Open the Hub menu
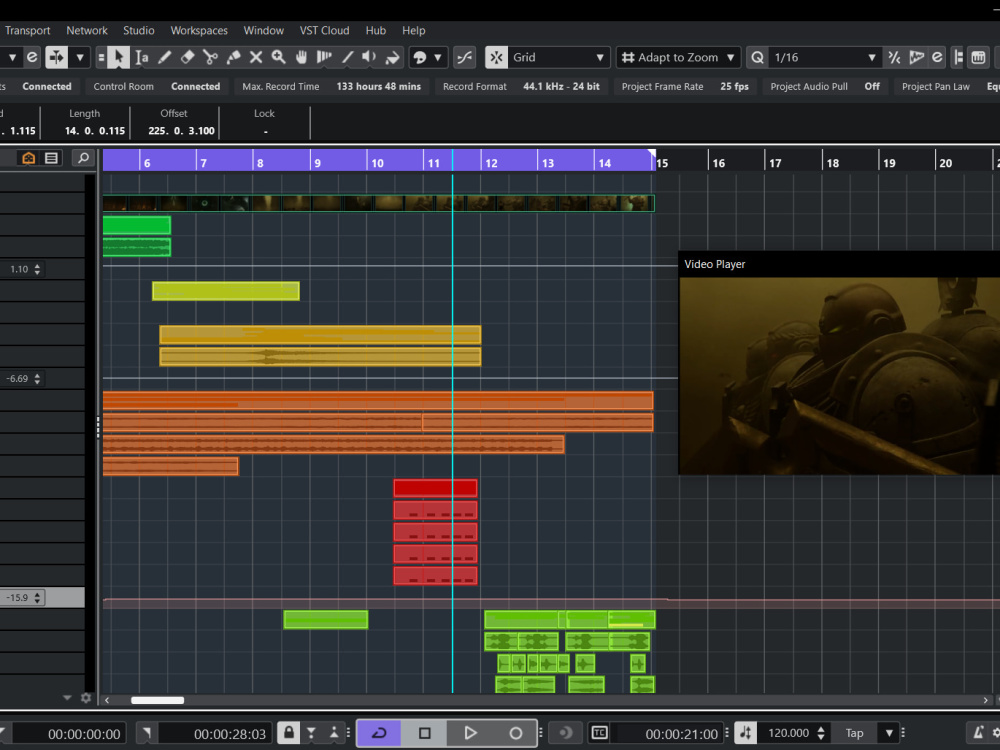1000x750 pixels. click(376, 30)
